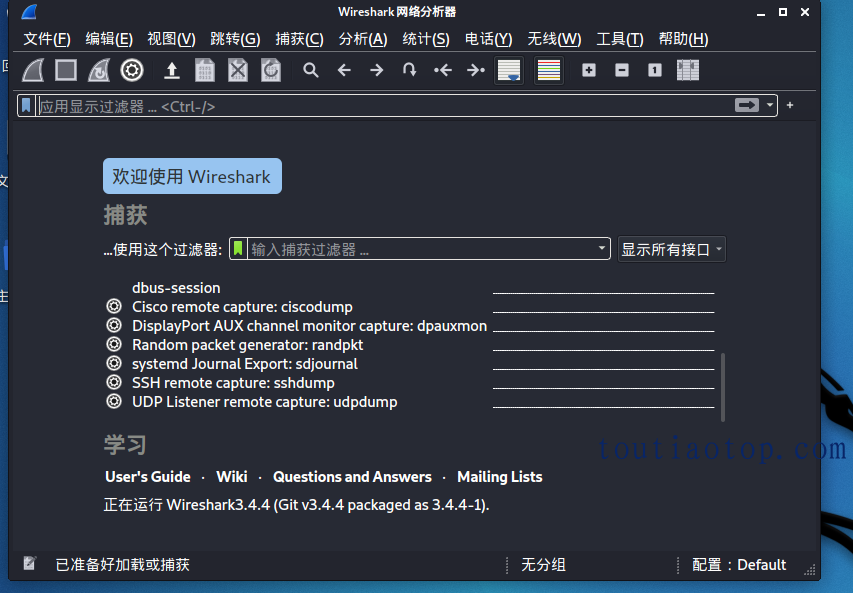Go forward in packet history arrow
The width and height of the screenshot is (853, 593).
coord(376,70)
